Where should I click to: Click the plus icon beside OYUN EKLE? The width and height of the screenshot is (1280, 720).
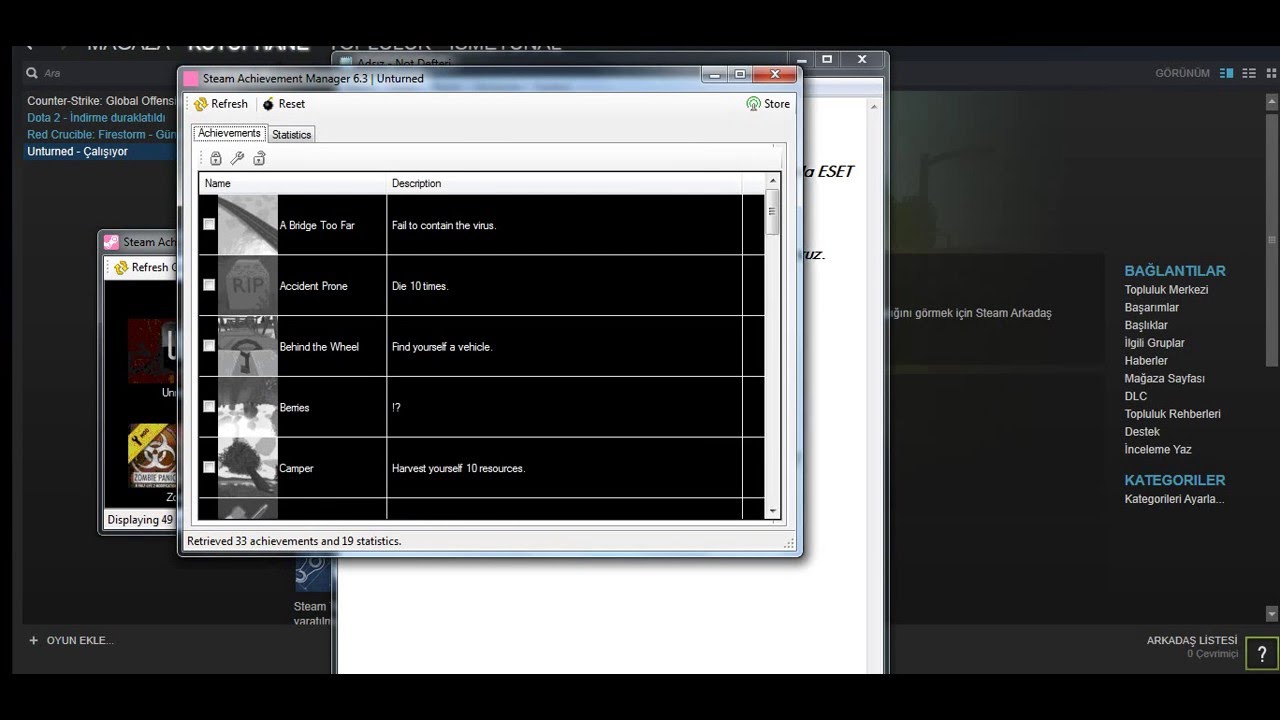[x=33, y=640]
